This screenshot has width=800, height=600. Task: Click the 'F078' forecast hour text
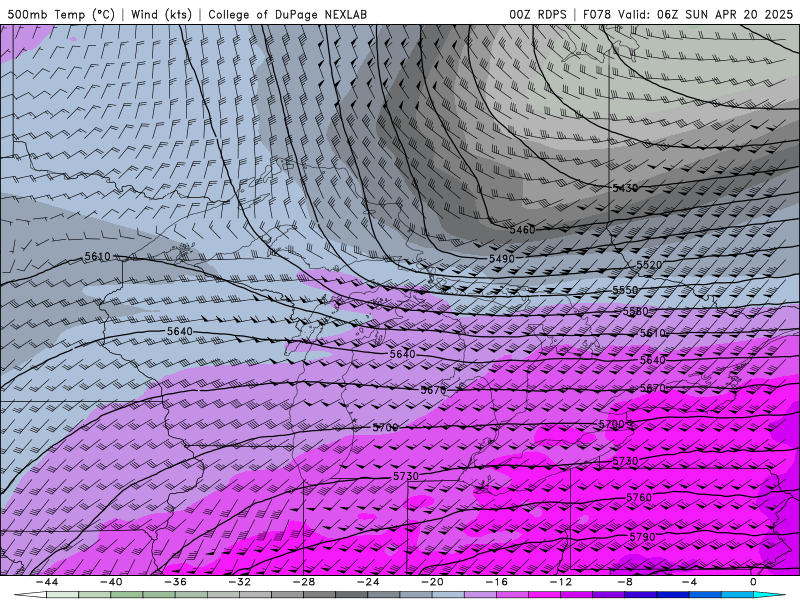coord(596,14)
